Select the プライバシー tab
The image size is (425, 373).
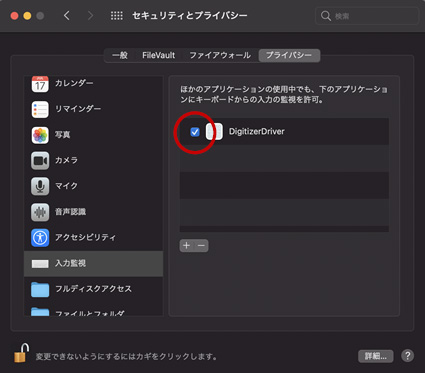pos(289,55)
